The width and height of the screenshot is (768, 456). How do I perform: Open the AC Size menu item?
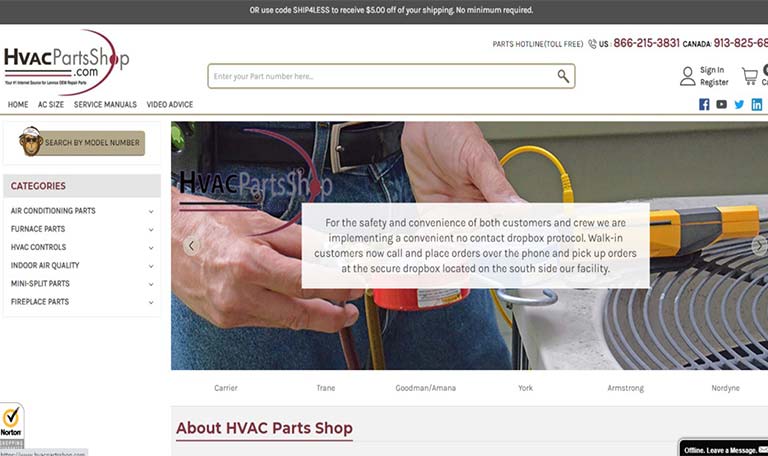(51, 104)
